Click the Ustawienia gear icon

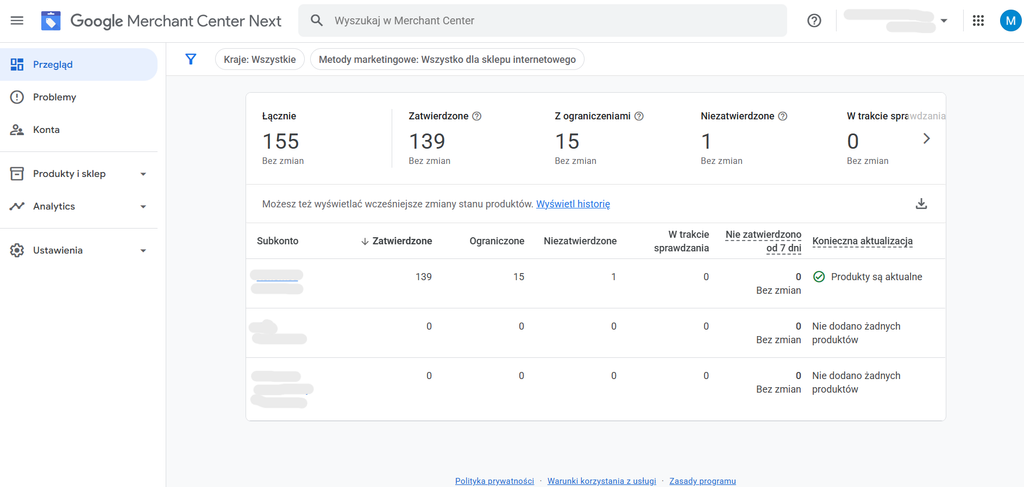click(x=17, y=251)
